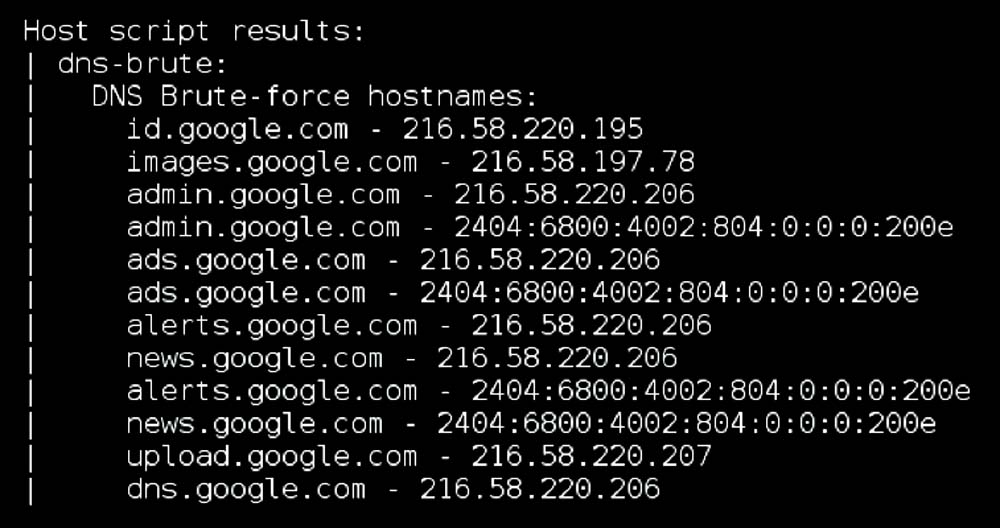Click the IPv6 address beside ads.google.com
This screenshot has height=528, width=1000.
click(669, 293)
